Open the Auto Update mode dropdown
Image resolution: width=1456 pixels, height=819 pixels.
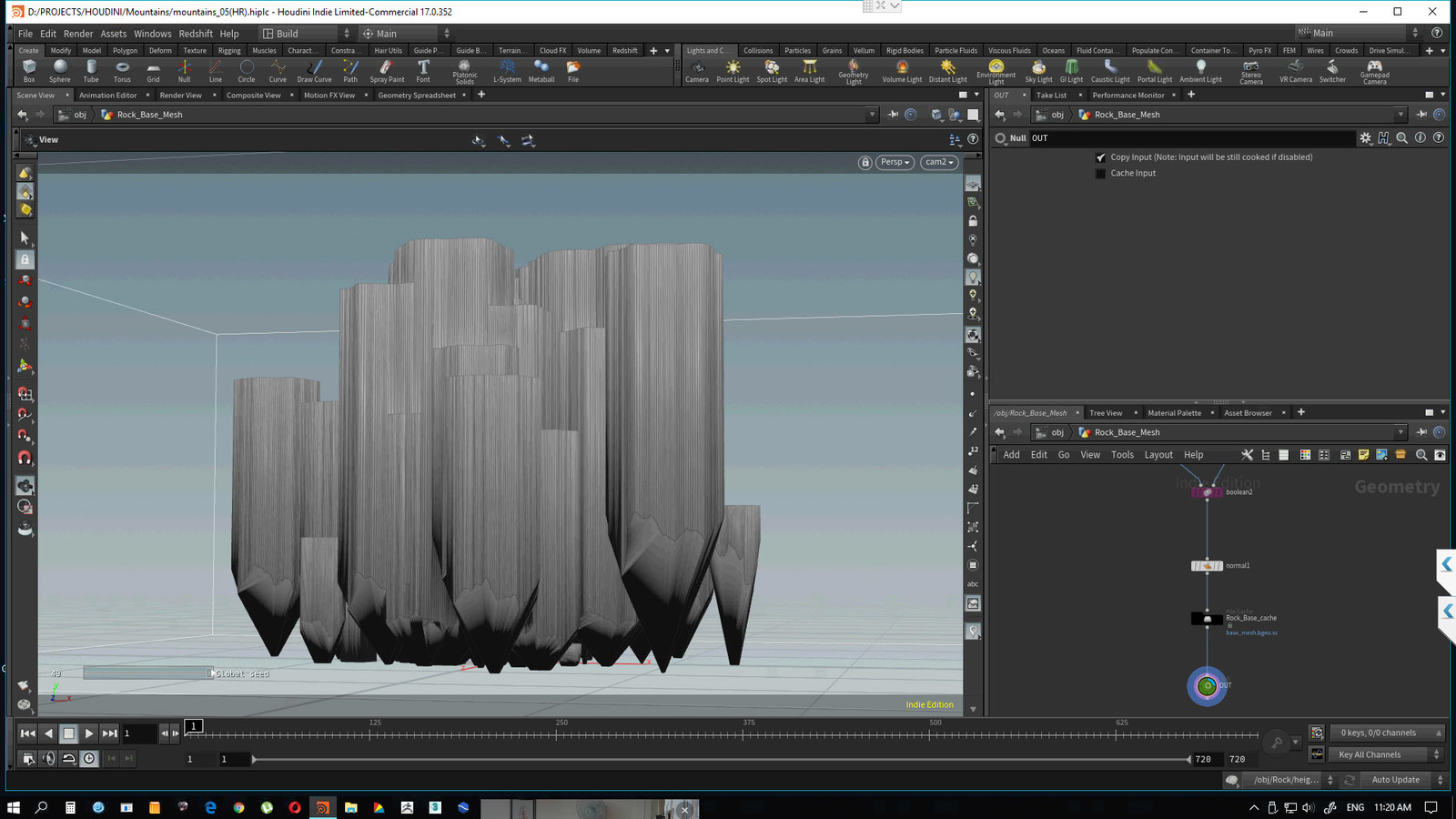click(x=1395, y=780)
